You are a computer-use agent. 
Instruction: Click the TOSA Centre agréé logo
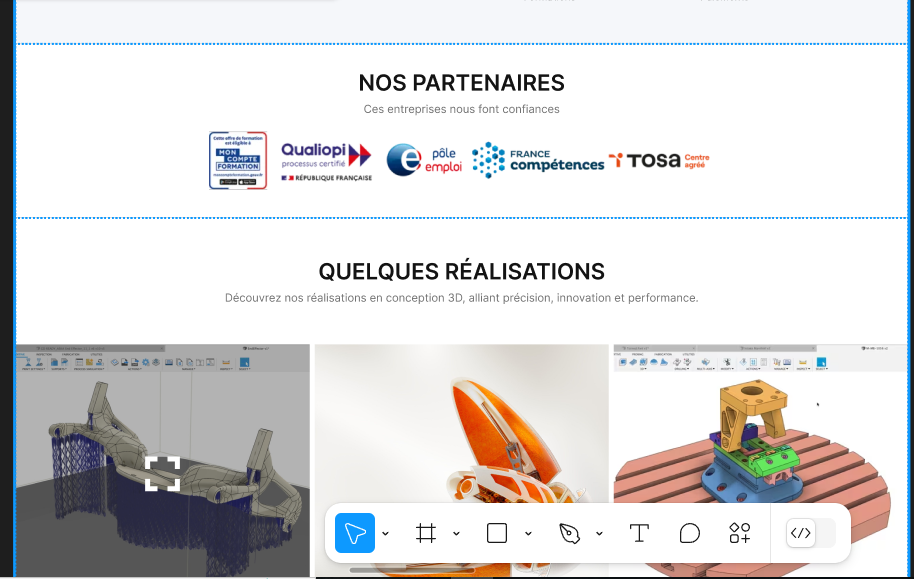tap(659, 160)
